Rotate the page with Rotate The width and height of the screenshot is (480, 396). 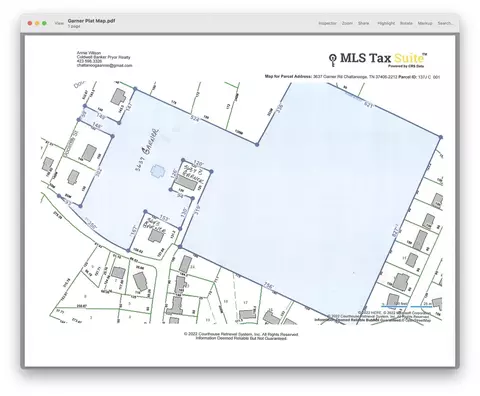click(x=406, y=23)
